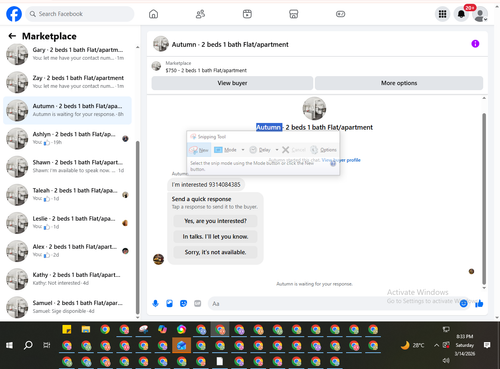Open Alex's conversation in the list
This screenshot has width=500, height=369.
(x=67, y=251)
